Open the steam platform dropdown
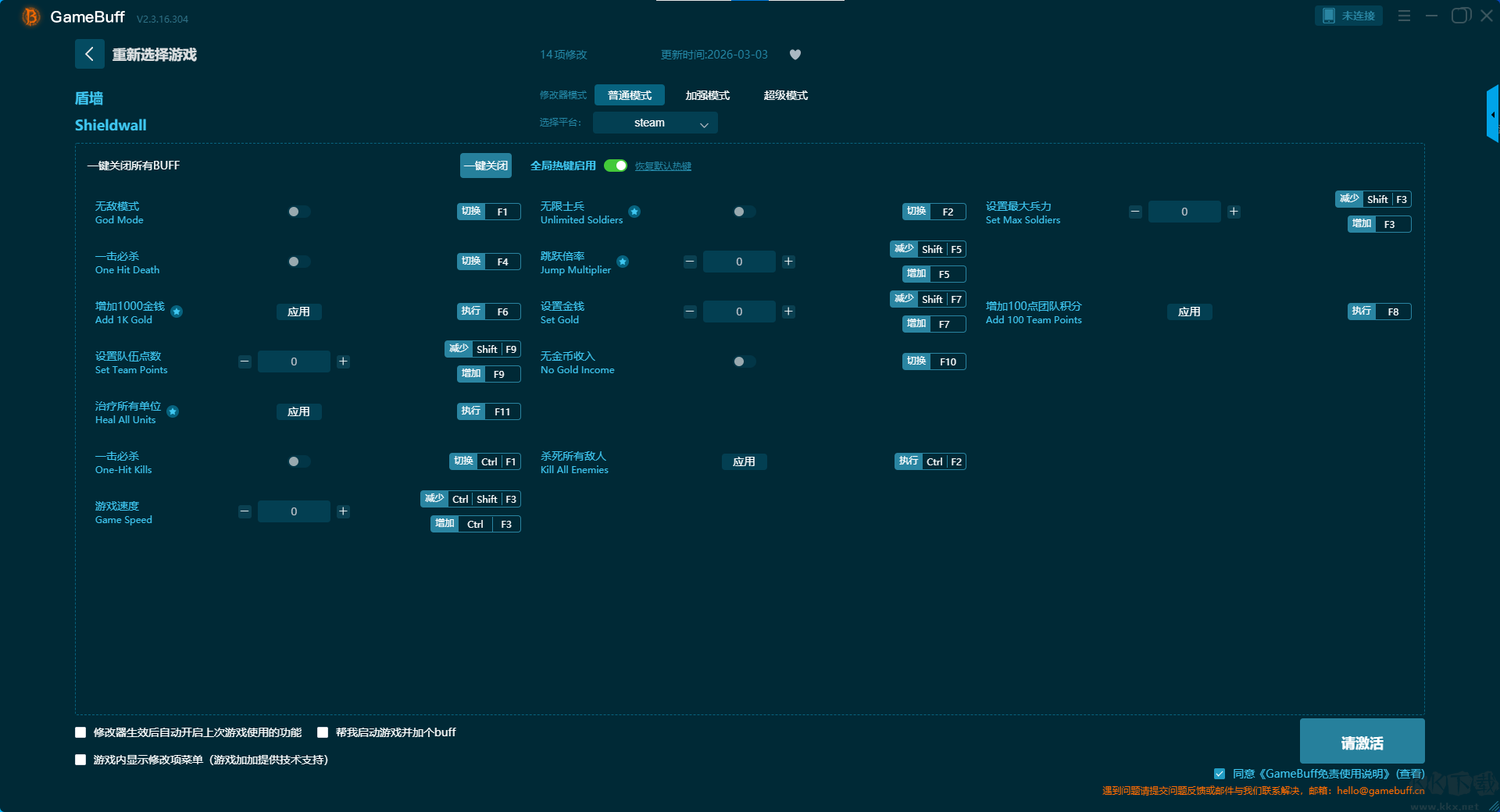 tap(655, 123)
